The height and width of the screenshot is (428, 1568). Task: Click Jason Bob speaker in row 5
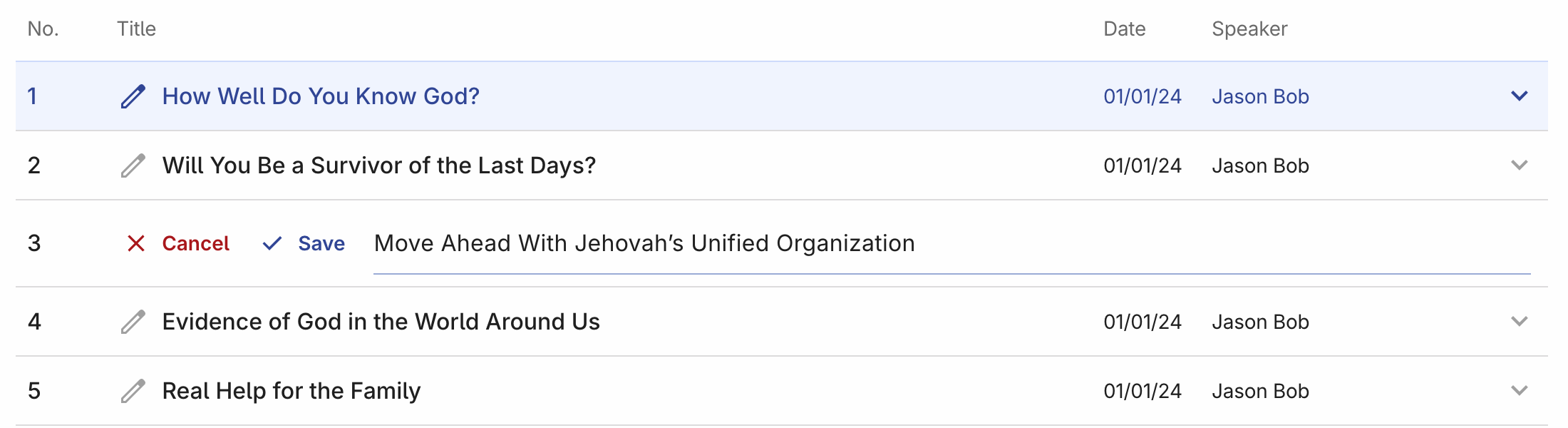coord(1260,391)
